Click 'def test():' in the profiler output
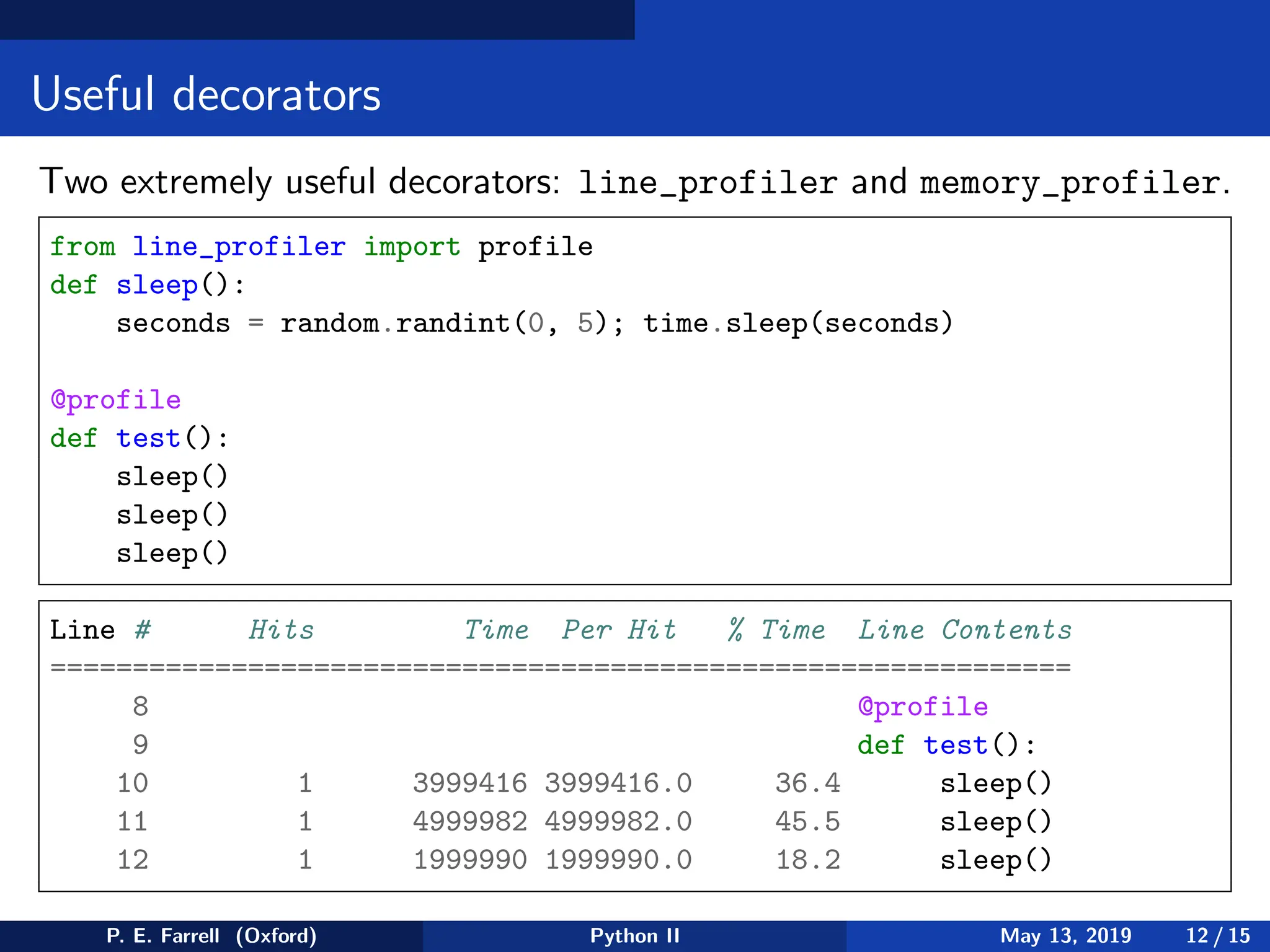Viewport: 1270px width, 952px height. 947,746
